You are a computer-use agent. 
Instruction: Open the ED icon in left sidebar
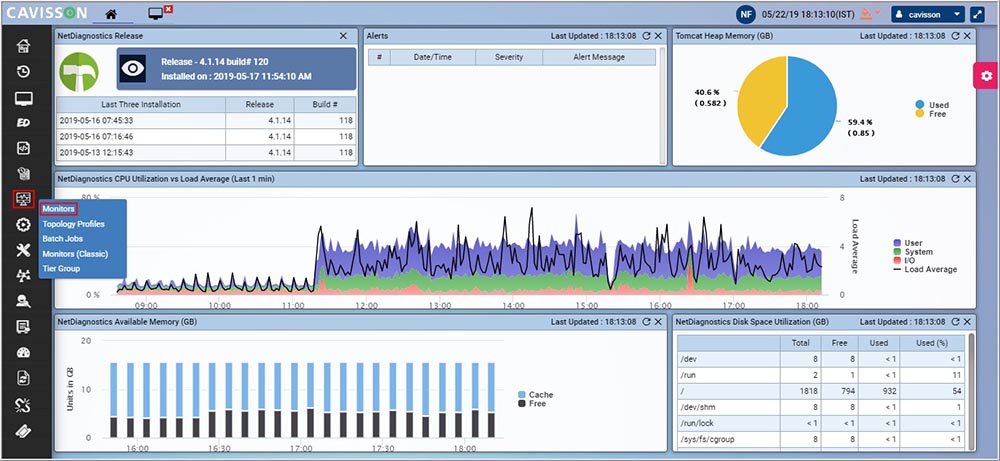coord(24,123)
